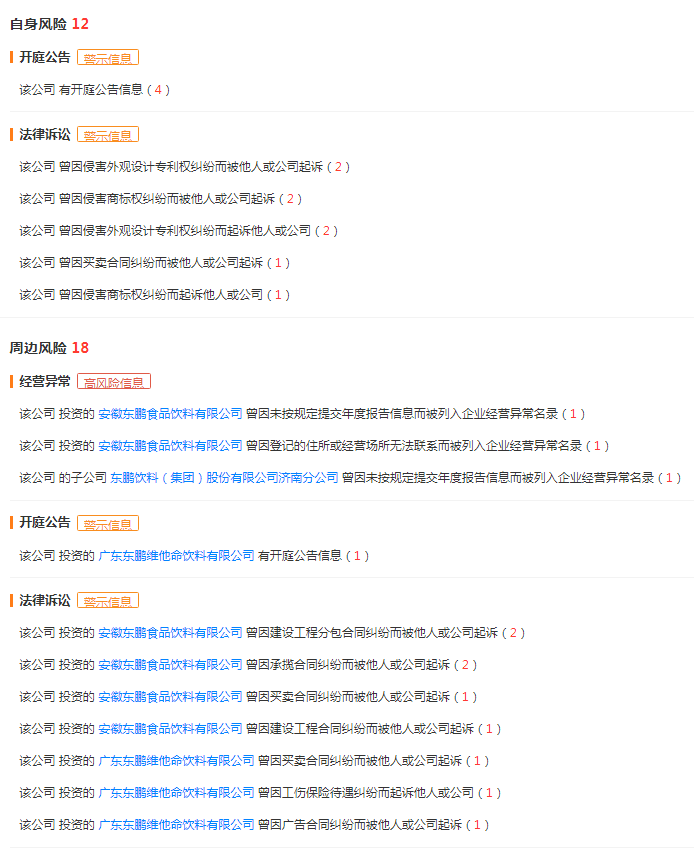
Task: Click row 曾因侵害外观设计专利权纠纷而起诉他人或公司
Action: tap(178, 231)
